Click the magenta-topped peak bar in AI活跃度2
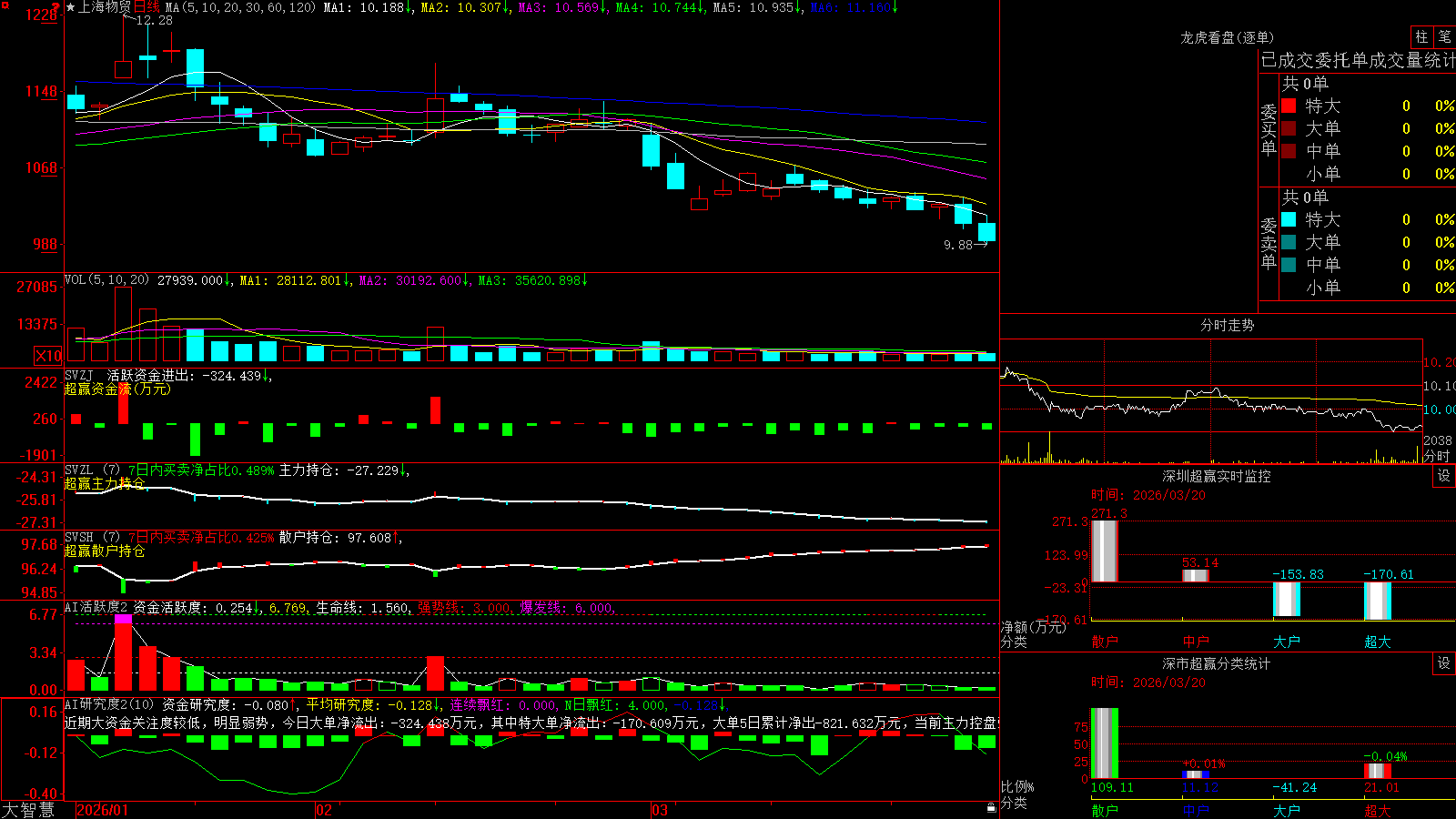Image resolution: width=1456 pixels, height=819 pixels. [123, 652]
